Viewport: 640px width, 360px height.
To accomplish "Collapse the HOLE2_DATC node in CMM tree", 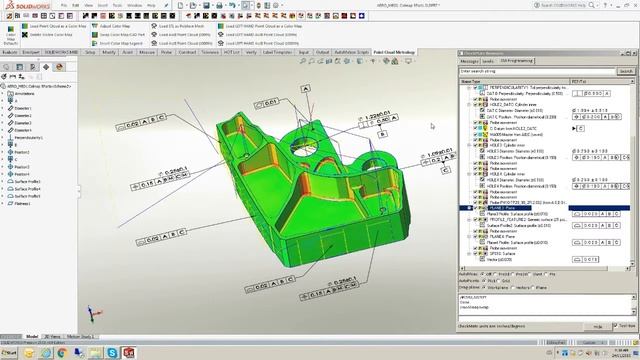I will 469,105.
